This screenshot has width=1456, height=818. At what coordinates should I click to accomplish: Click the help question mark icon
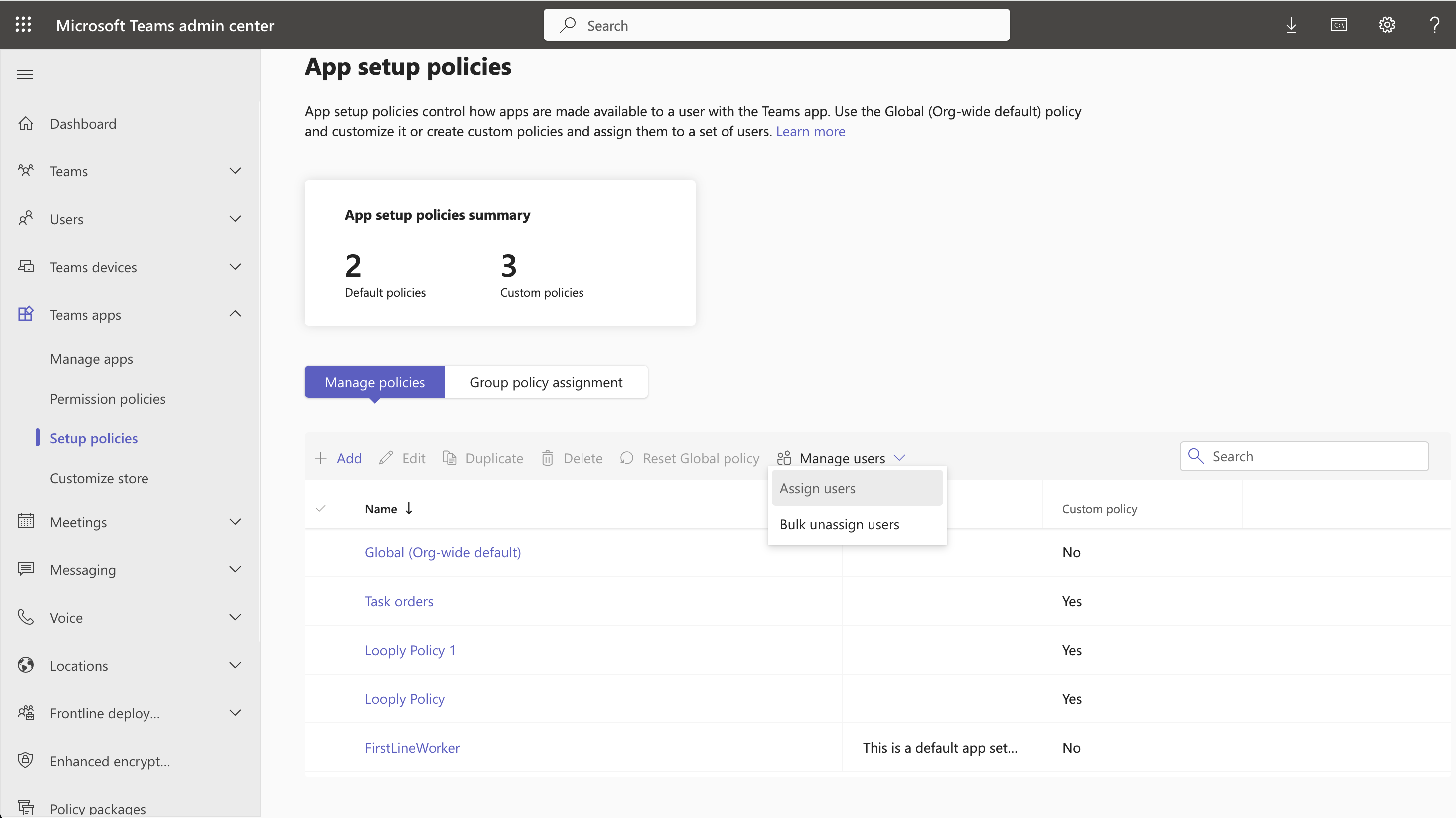coord(1434,25)
